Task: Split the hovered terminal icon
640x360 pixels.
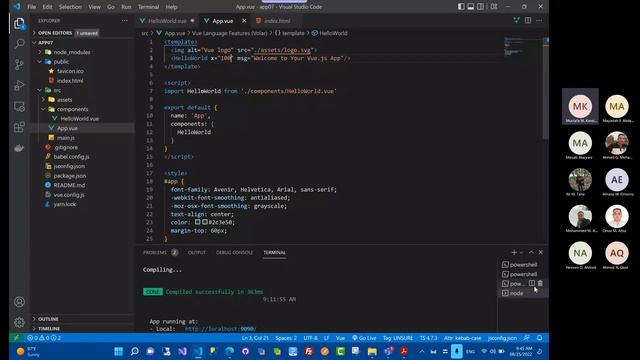Action: pyautogui.click(x=531, y=283)
